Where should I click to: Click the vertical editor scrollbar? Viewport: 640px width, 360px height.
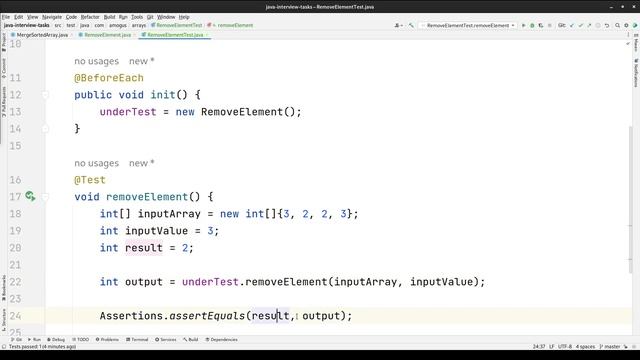point(631,199)
